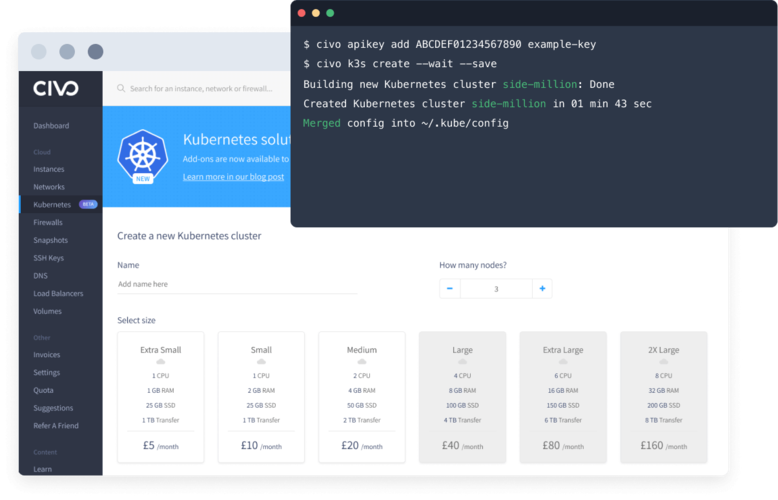This screenshot has width=778, height=500.
Task: Open Load Balancers in the sidebar
Action: (58, 294)
